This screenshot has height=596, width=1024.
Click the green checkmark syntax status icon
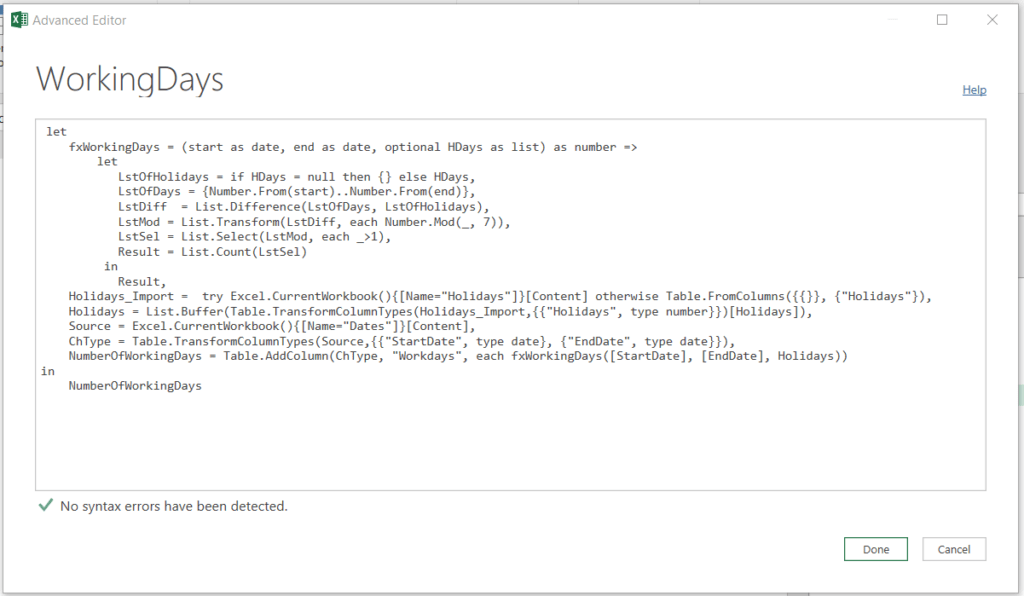(x=45, y=506)
